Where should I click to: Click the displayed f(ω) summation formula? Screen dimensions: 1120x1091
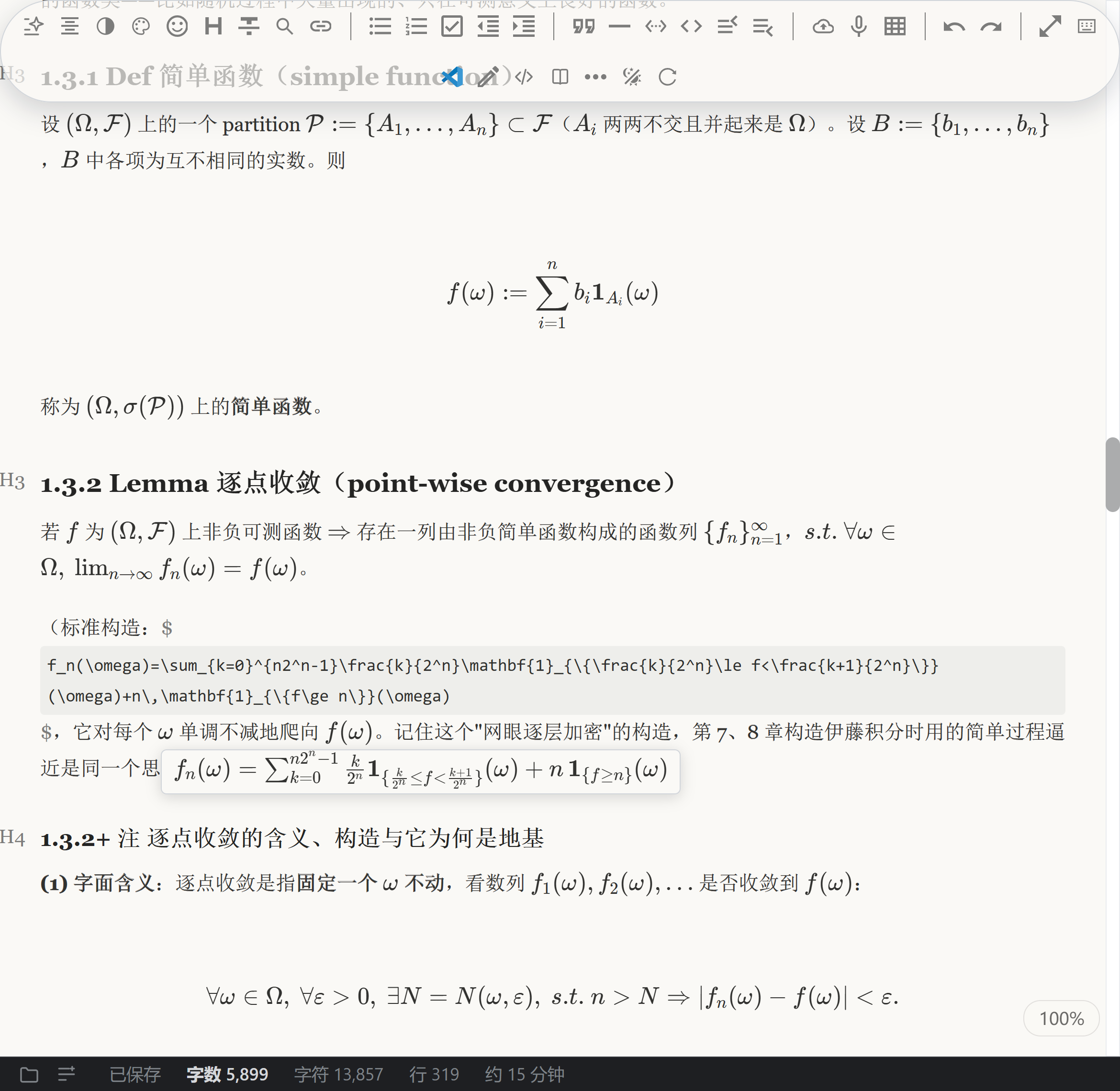(x=552, y=294)
